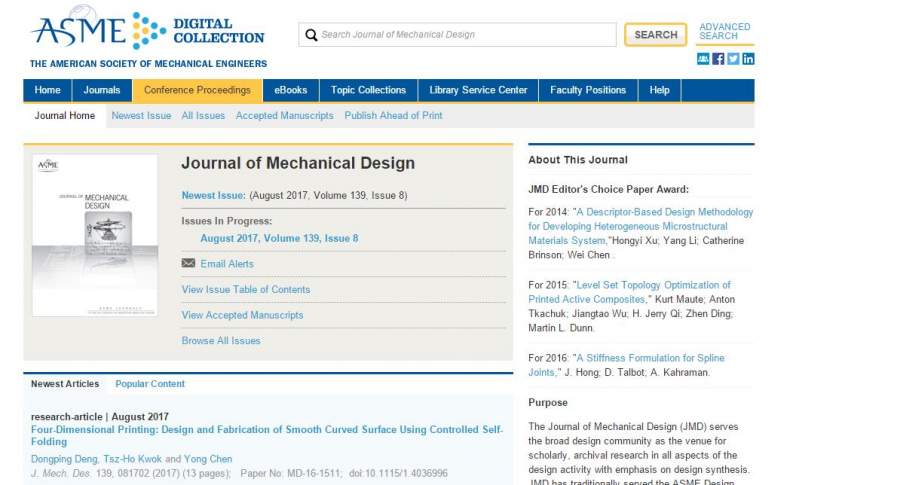Click the 'Issues In Progress:' label

pyautogui.click(x=227, y=221)
